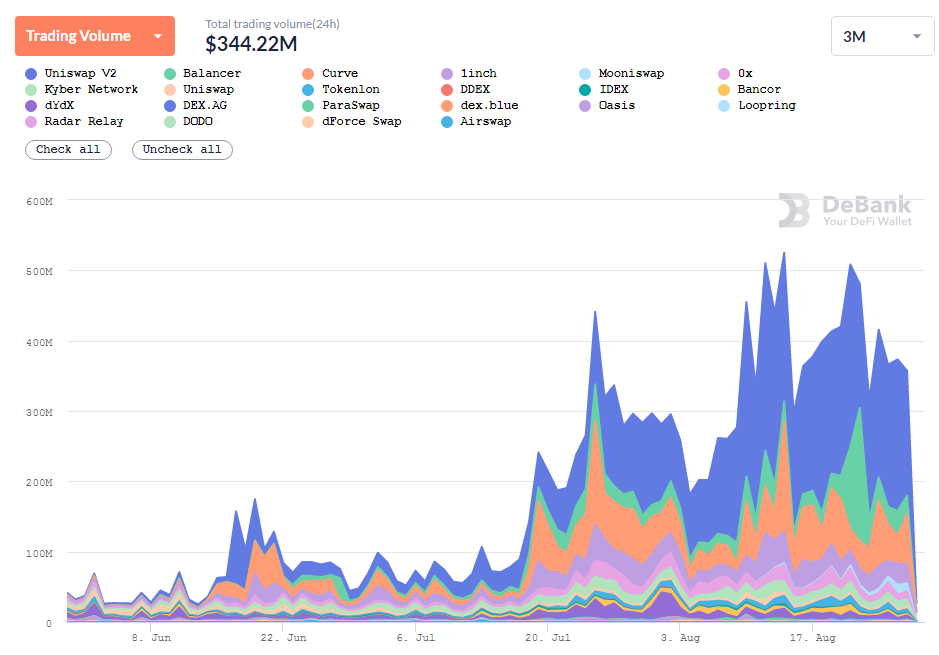939x655 pixels.
Task: Click the Uncheck all button
Action: coord(182,150)
